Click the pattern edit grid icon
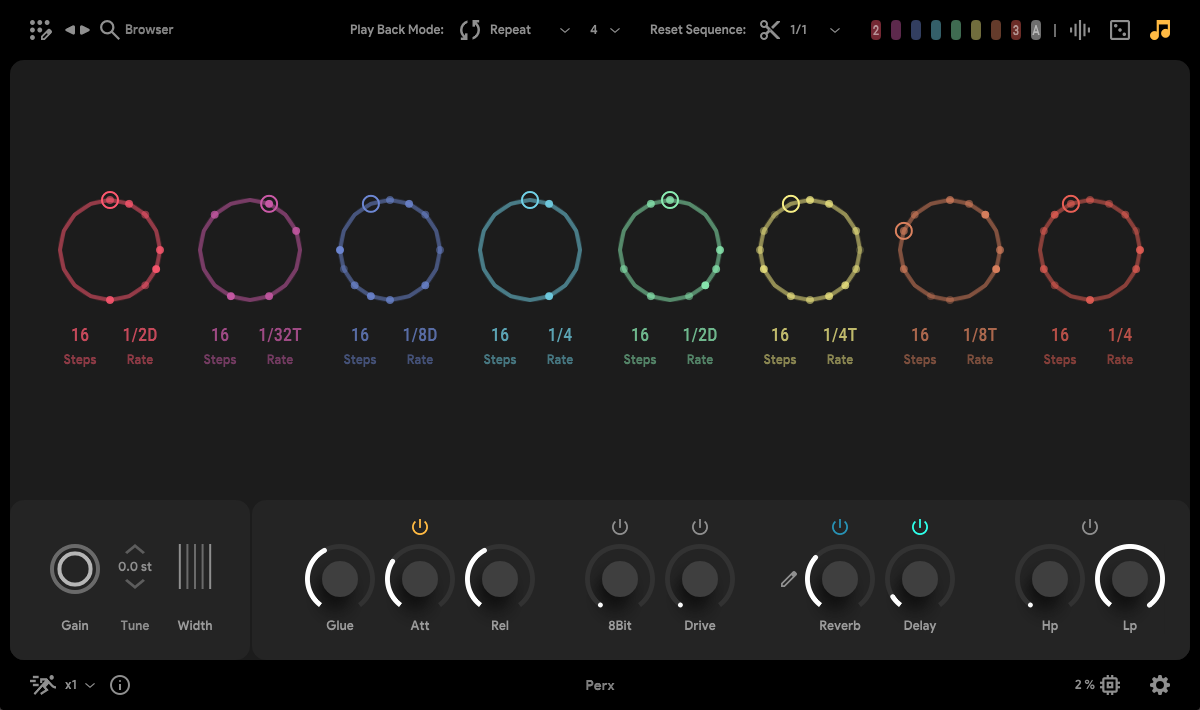Viewport: 1200px width, 710px height. tap(40, 30)
